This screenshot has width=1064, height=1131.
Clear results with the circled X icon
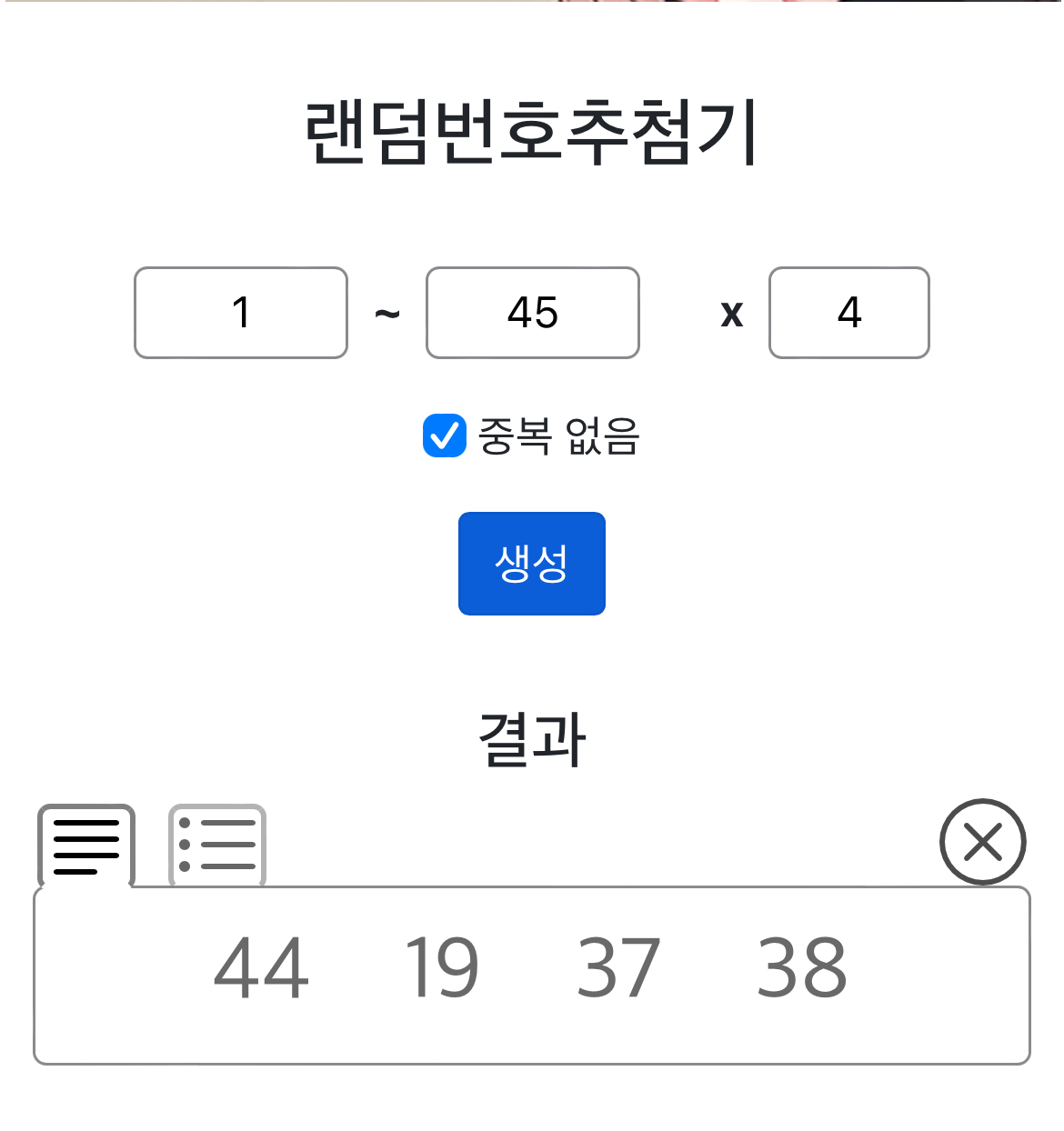[982, 842]
